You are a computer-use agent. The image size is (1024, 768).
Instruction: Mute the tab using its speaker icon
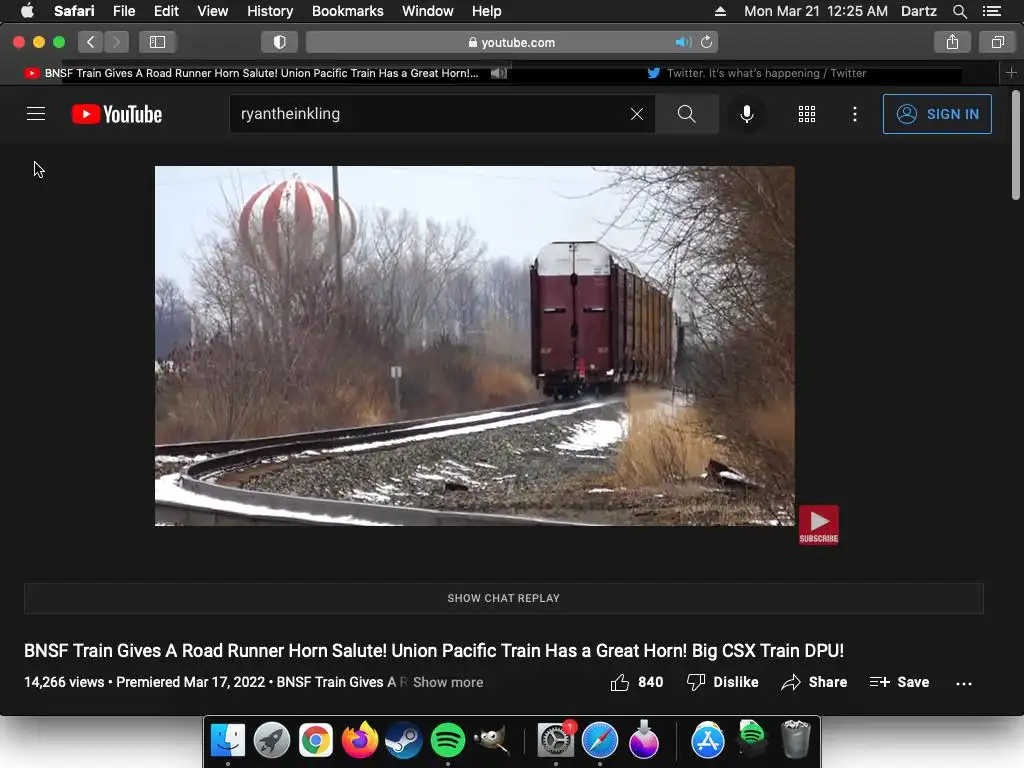pos(499,73)
